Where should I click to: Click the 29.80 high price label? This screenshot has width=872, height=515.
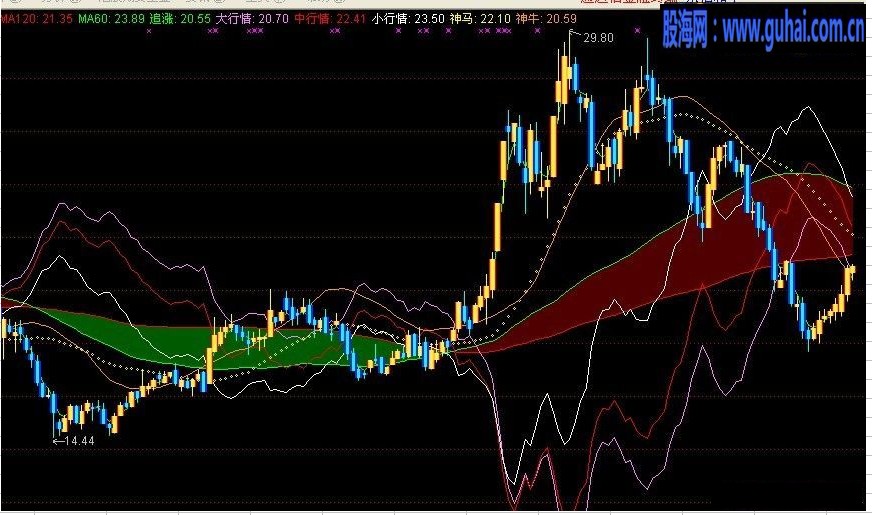click(x=598, y=38)
